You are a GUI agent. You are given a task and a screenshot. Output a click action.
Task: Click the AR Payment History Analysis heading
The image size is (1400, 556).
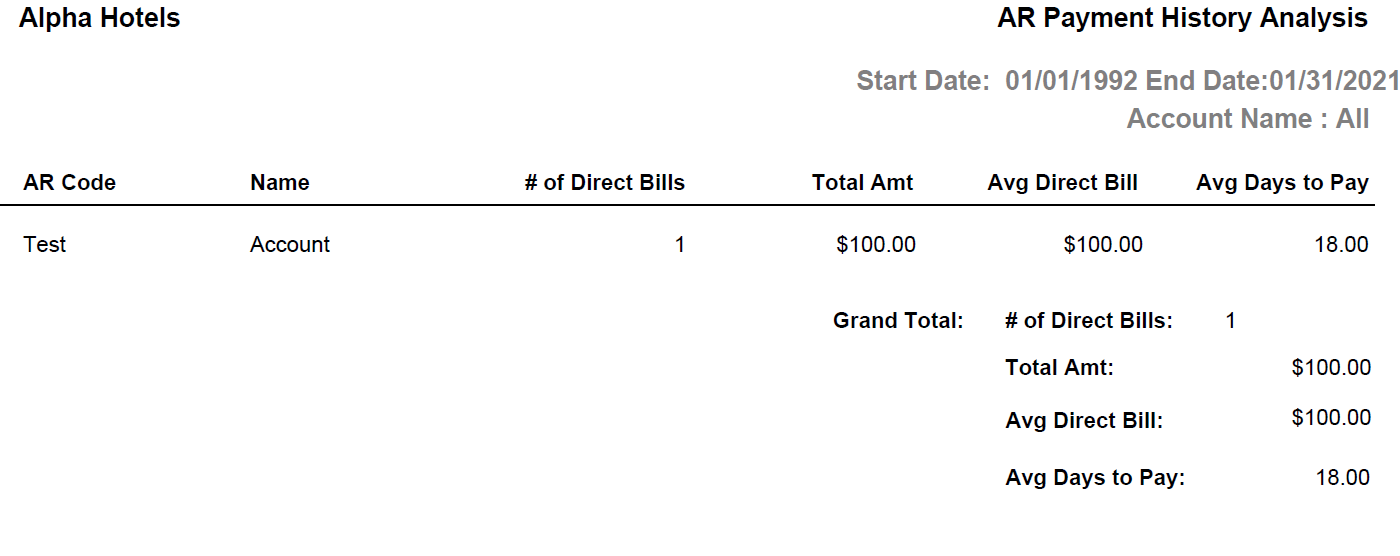click(1182, 18)
